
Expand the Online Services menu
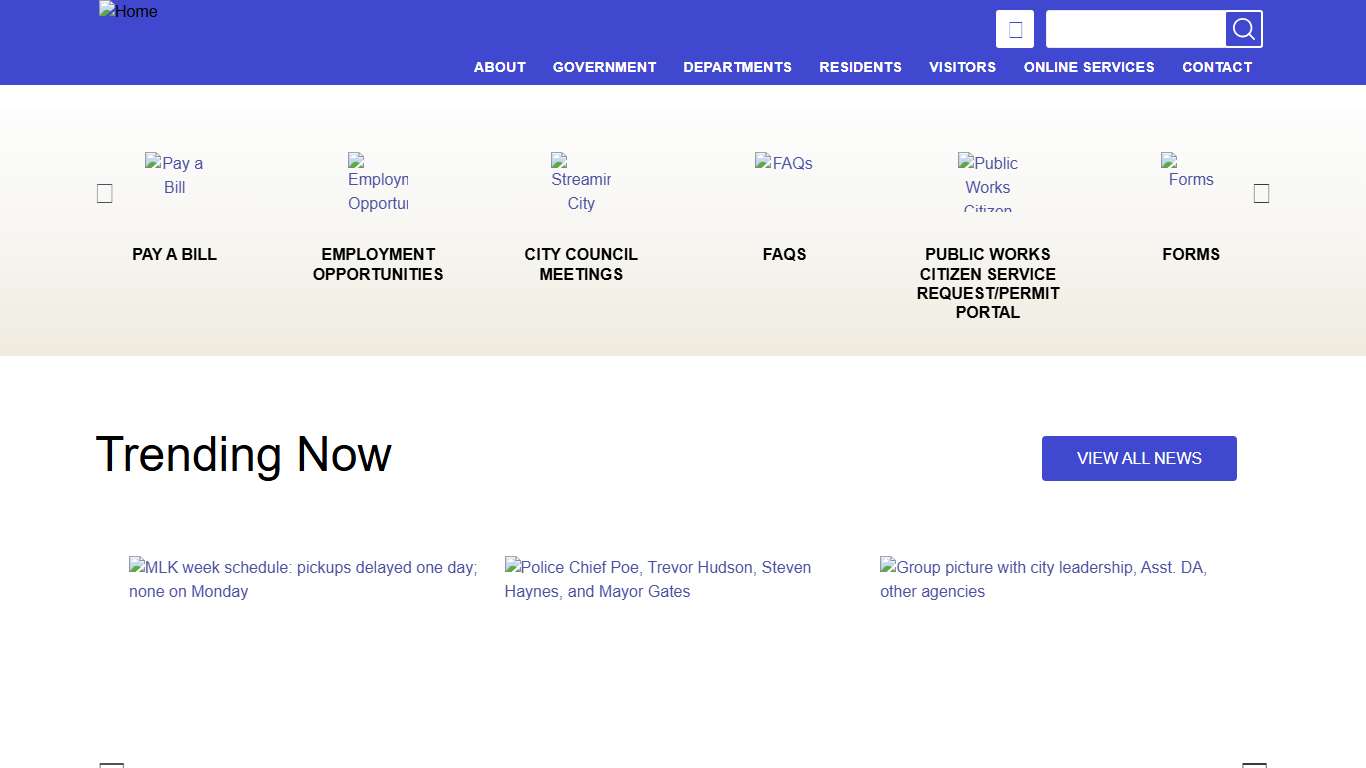(x=1088, y=67)
